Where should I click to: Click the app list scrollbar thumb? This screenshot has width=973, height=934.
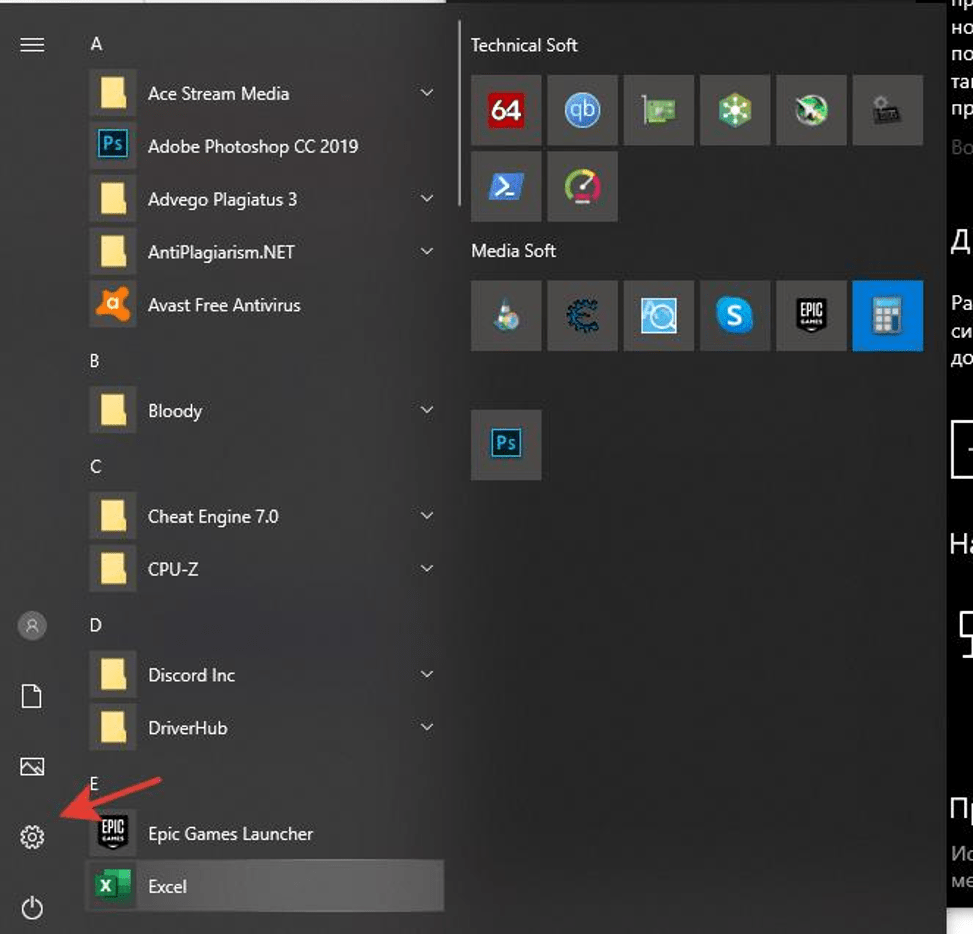tap(459, 113)
